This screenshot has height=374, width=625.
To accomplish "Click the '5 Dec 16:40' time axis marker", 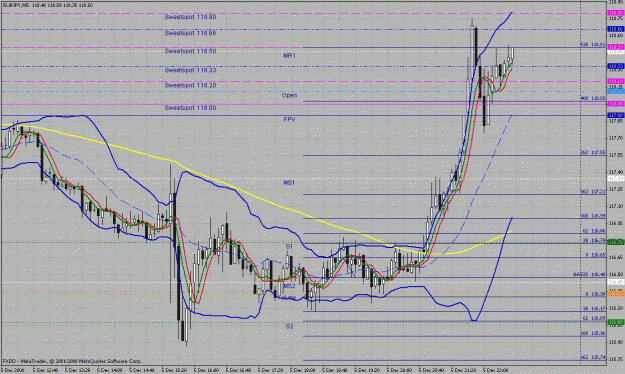I will point(239,370).
